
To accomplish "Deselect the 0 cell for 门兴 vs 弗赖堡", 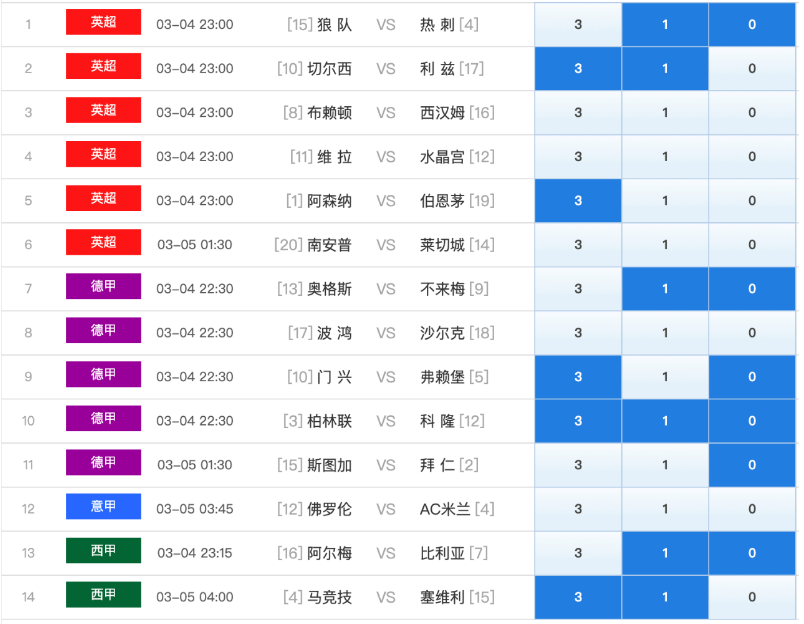I will click(752, 377).
